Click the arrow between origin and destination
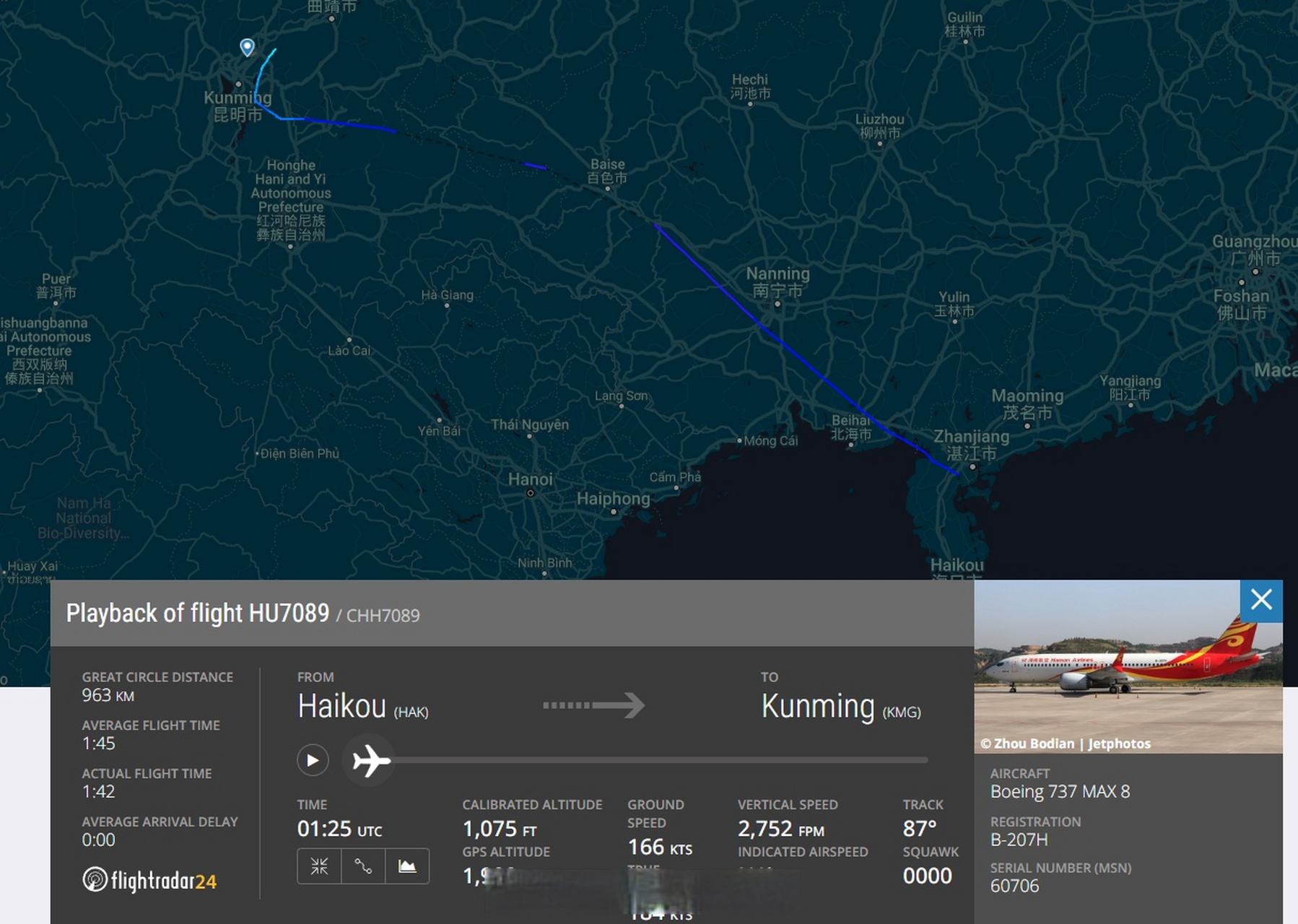The width and height of the screenshot is (1298, 924). pyautogui.click(x=593, y=705)
